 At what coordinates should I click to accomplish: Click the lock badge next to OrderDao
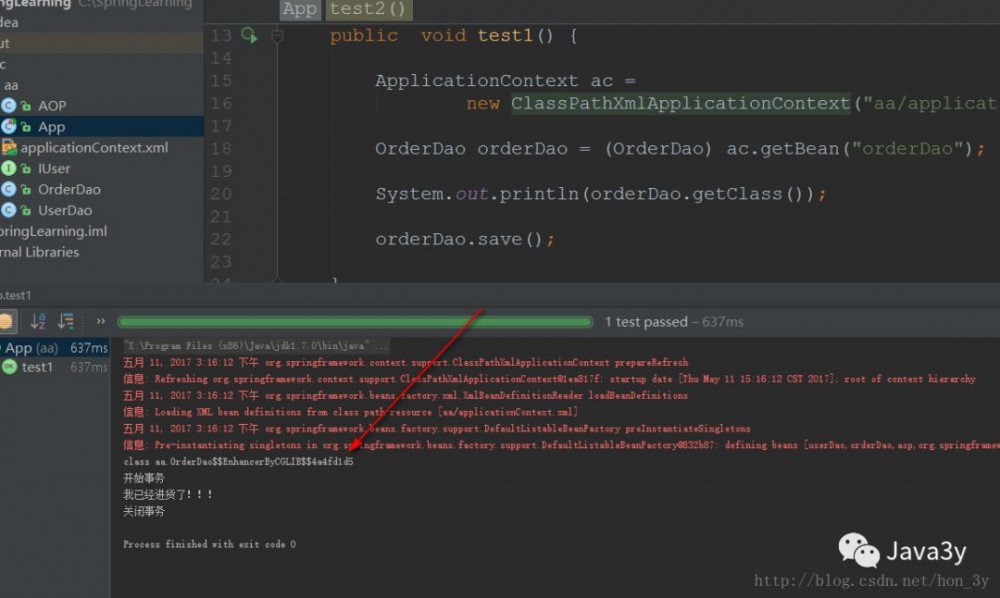[x=26, y=190]
